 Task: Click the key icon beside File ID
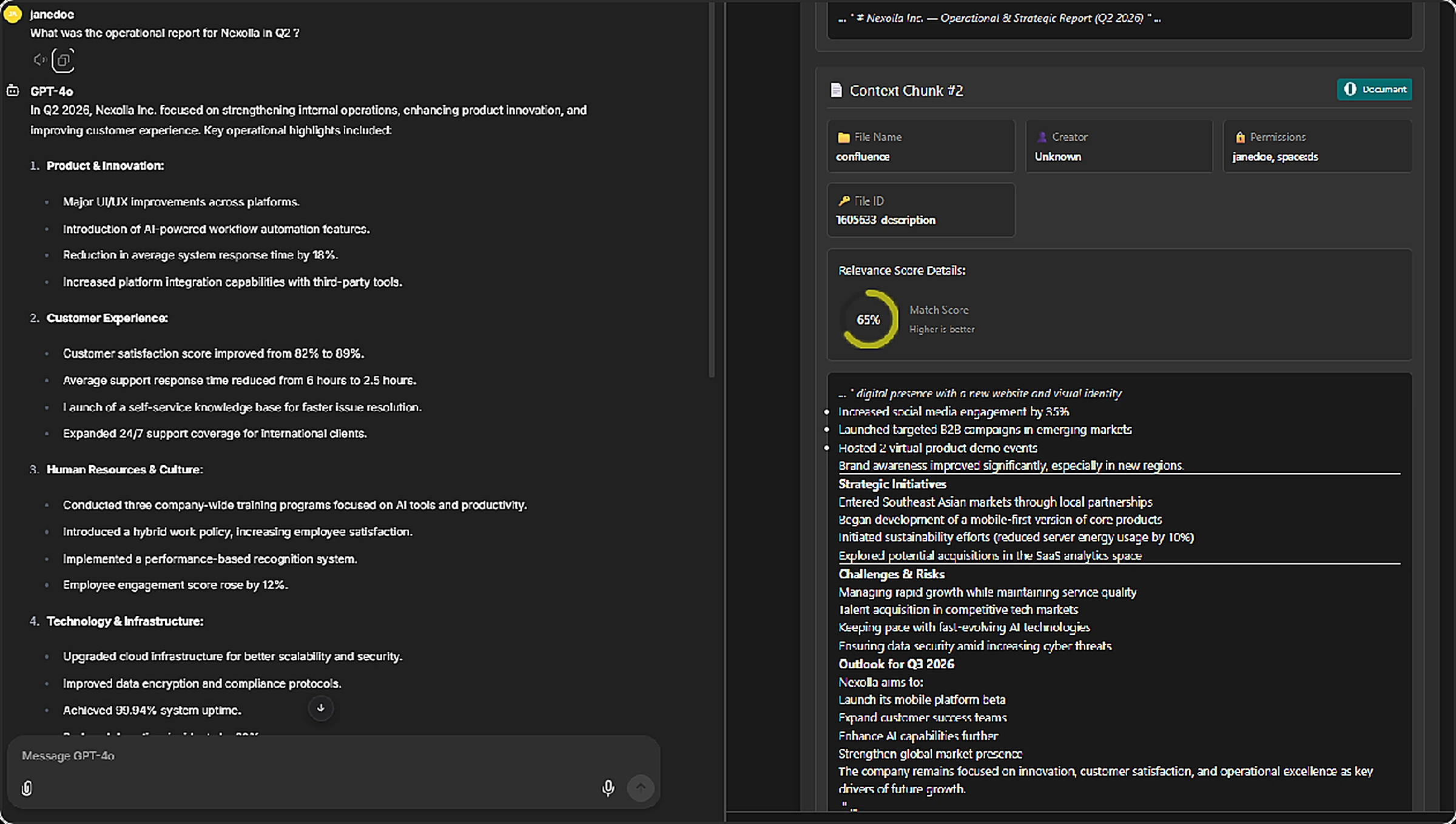tap(844, 201)
